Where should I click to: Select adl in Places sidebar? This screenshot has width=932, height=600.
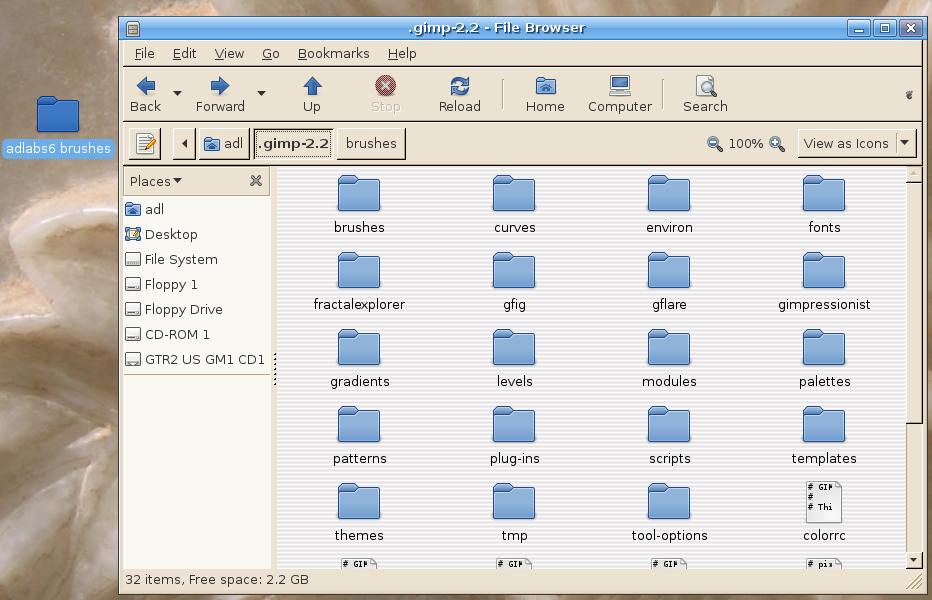pos(197,209)
